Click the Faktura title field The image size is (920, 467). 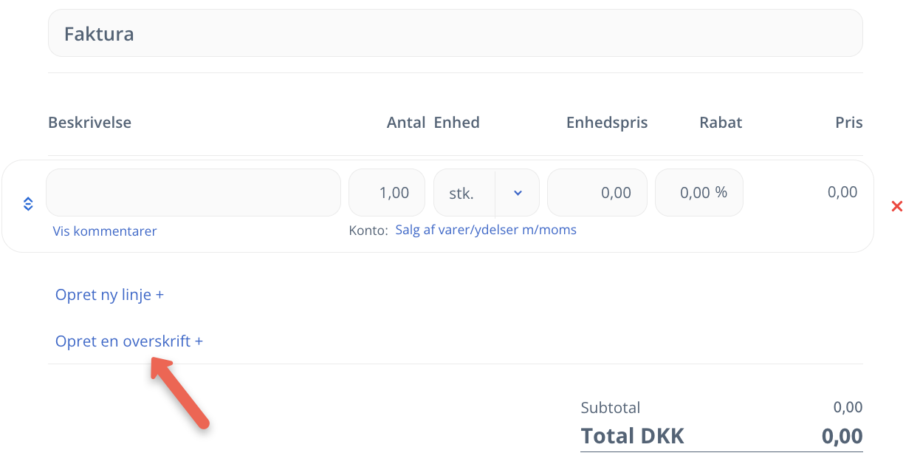pyautogui.click(x=455, y=34)
